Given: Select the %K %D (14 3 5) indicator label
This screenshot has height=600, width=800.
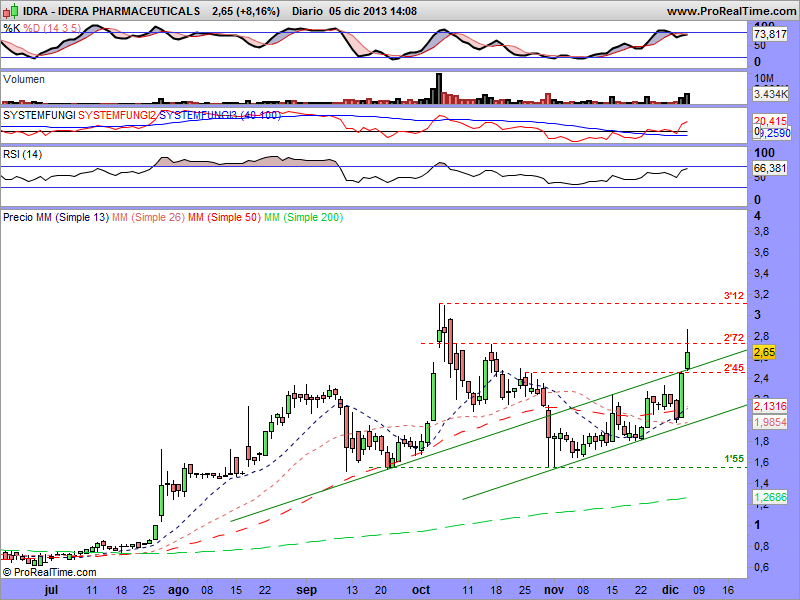Looking at the screenshot, I should tap(42, 28).
